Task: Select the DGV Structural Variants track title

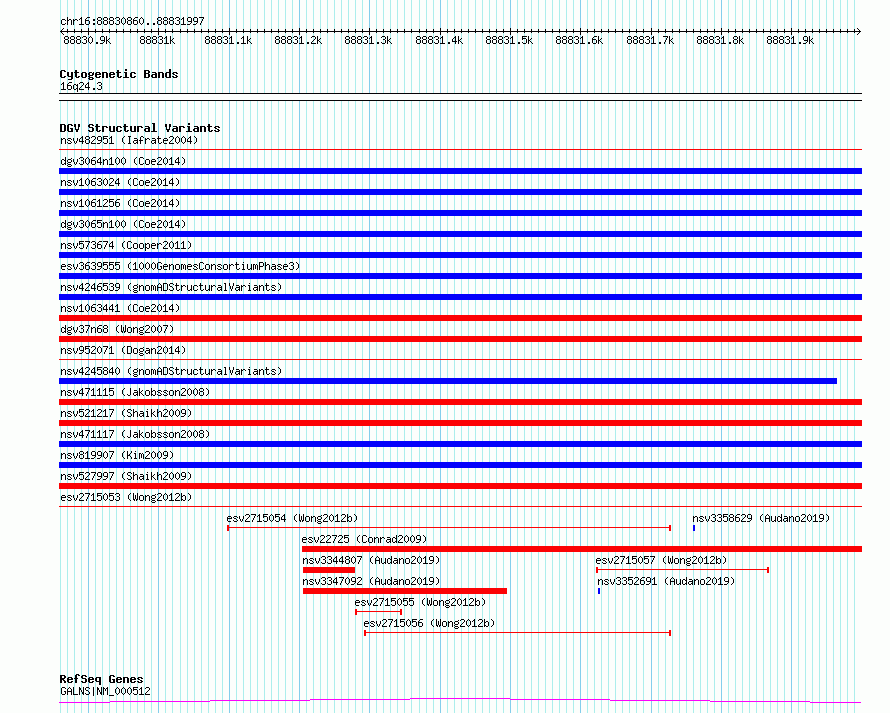Action: point(140,128)
